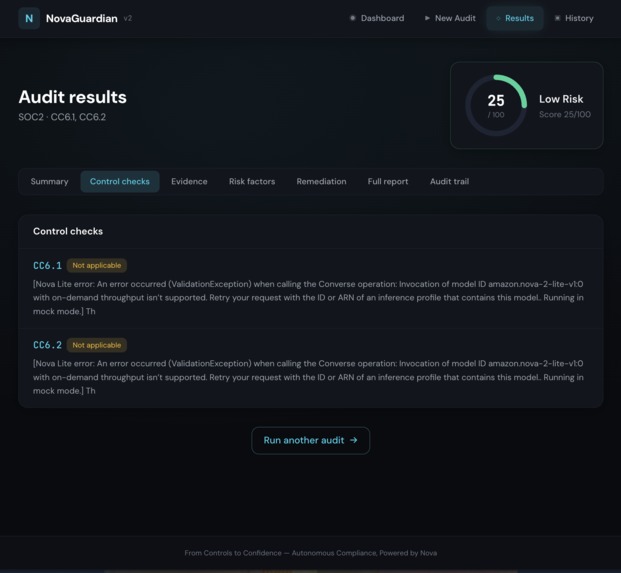Click the History square icon
This screenshot has width=621, height=573.
(x=557, y=18)
